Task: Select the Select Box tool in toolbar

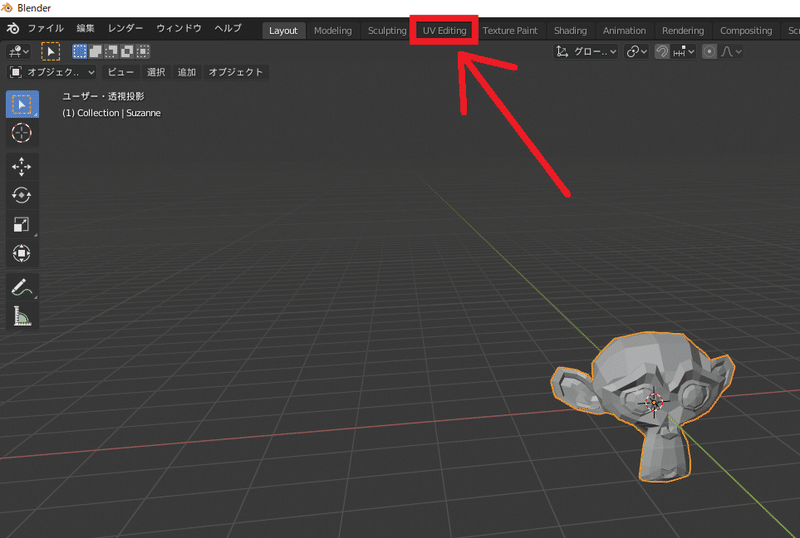Action: click(x=22, y=104)
